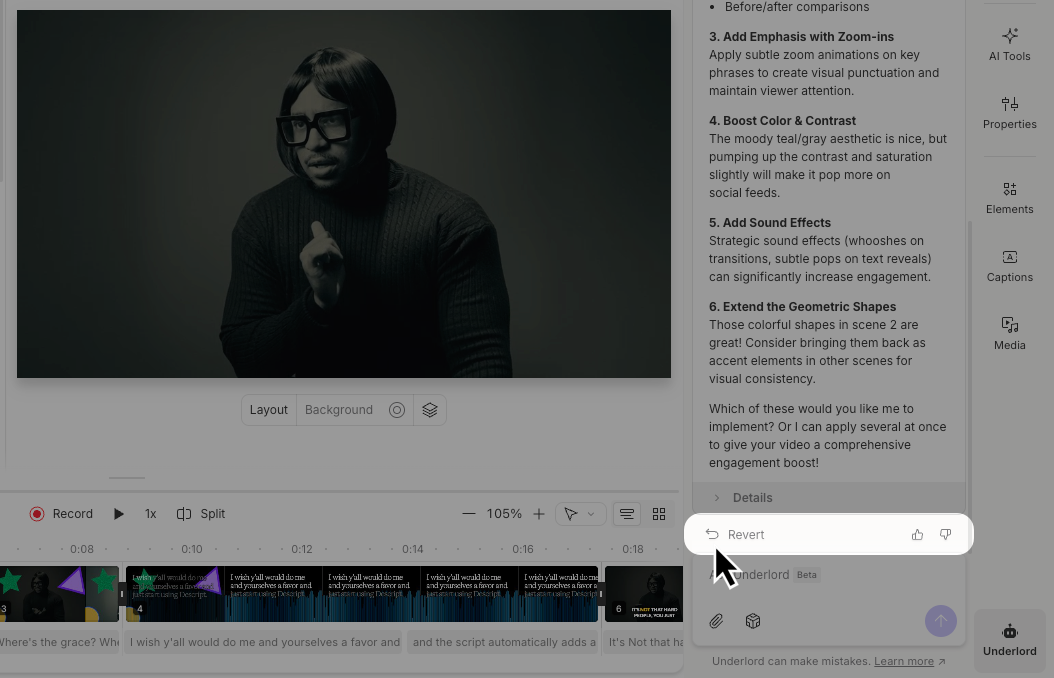Screen dimensions: 1054x678
Task: Click the timeline zoom in plus
Action: (539, 514)
